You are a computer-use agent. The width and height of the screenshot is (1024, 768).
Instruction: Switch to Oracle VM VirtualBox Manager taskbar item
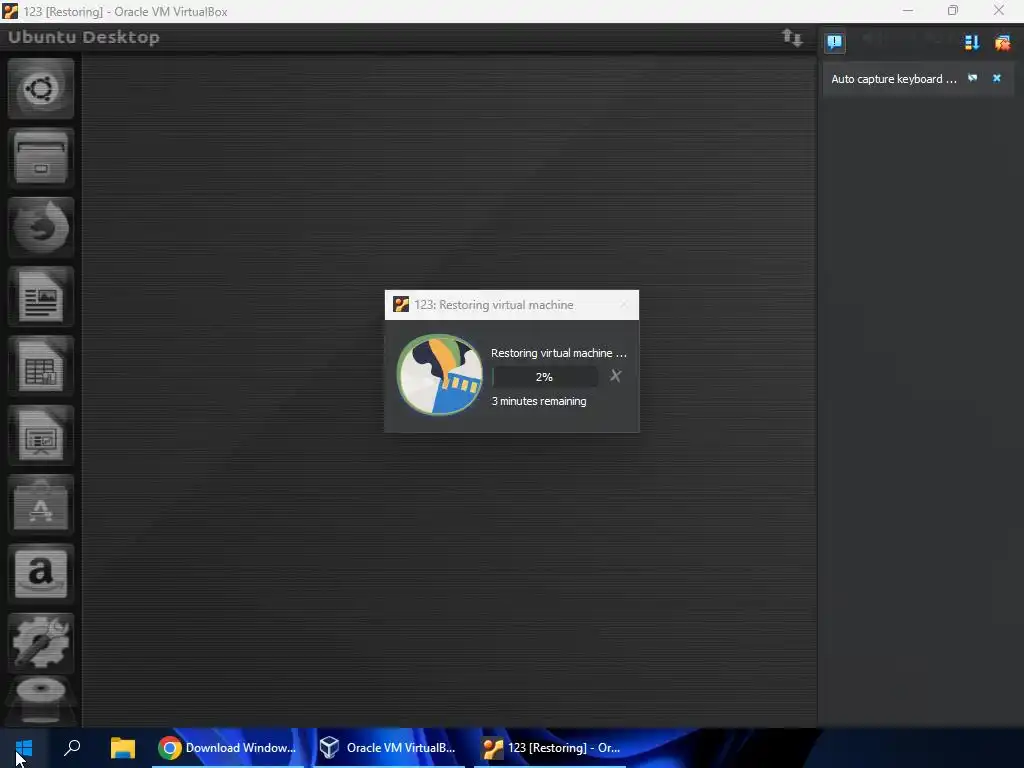click(389, 748)
